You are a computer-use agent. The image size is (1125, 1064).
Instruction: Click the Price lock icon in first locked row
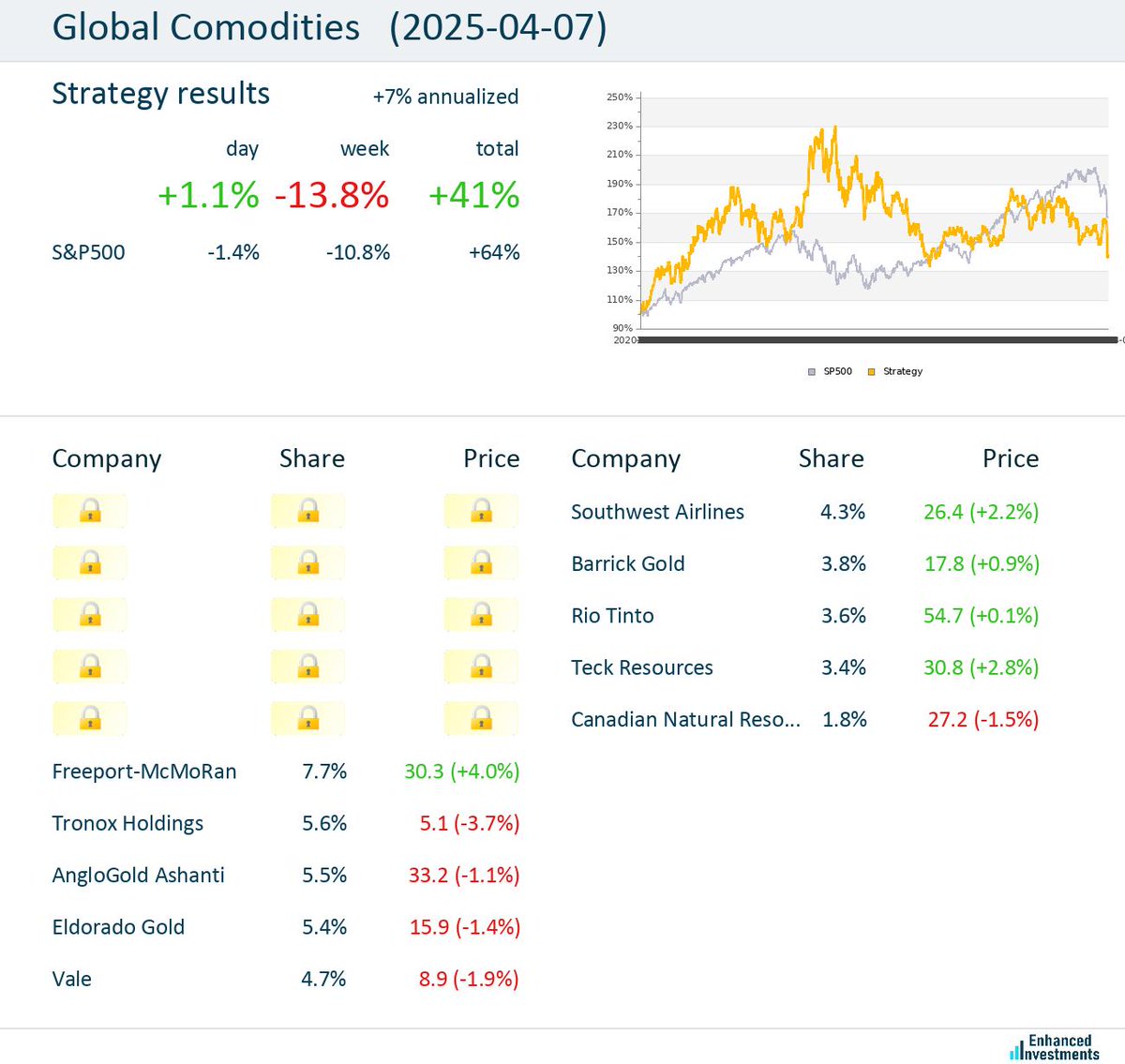[481, 511]
